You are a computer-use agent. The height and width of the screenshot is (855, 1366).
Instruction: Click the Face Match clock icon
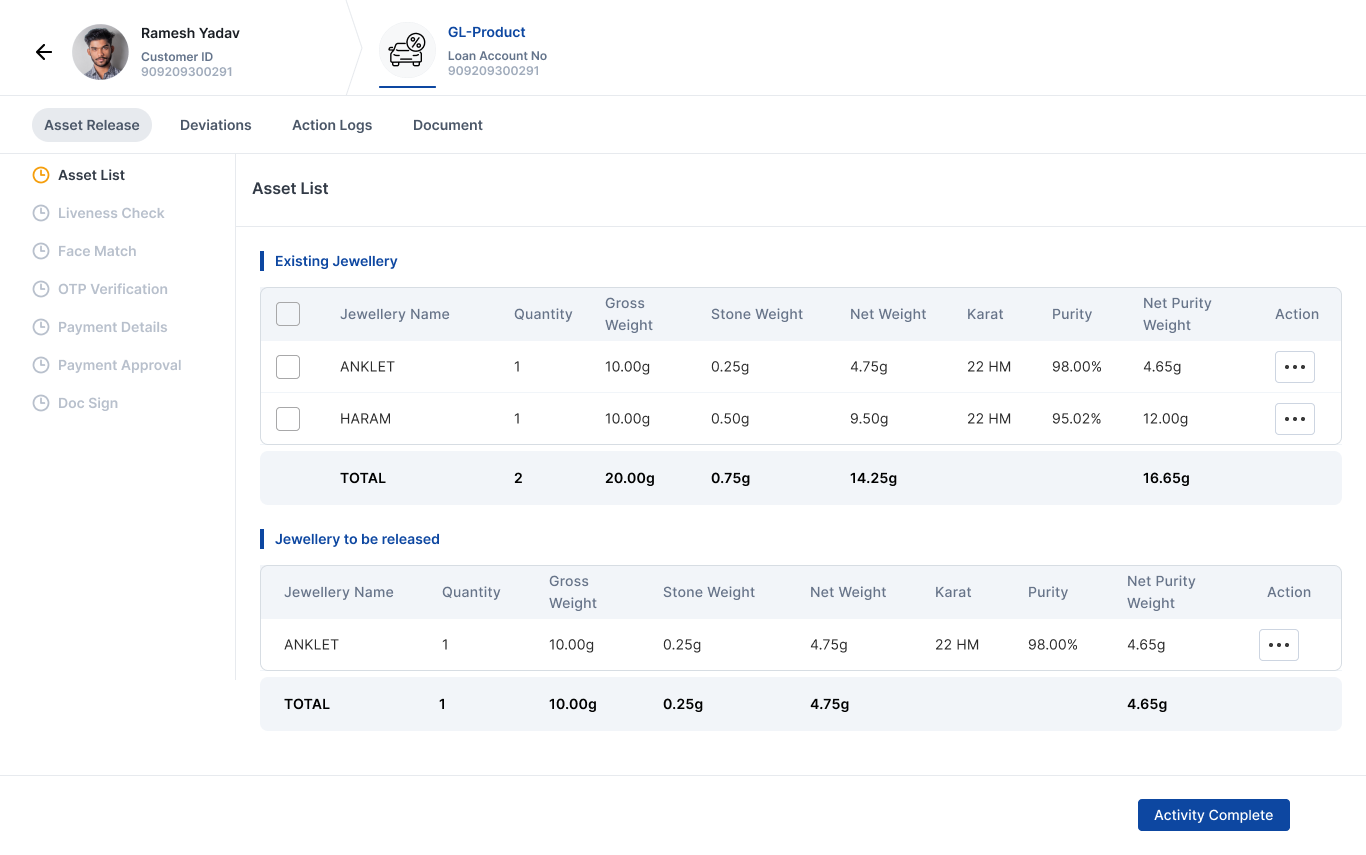[x=41, y=251]
